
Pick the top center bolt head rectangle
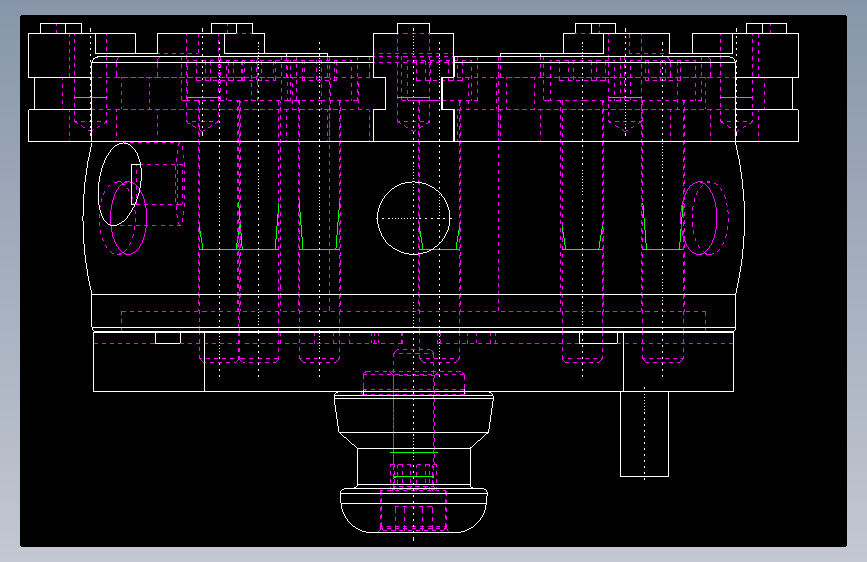(414, 28)
